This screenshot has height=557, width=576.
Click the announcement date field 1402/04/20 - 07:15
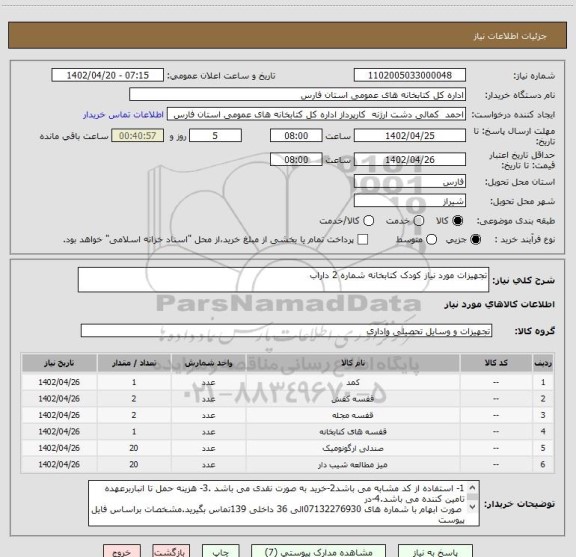coord(108,75)
